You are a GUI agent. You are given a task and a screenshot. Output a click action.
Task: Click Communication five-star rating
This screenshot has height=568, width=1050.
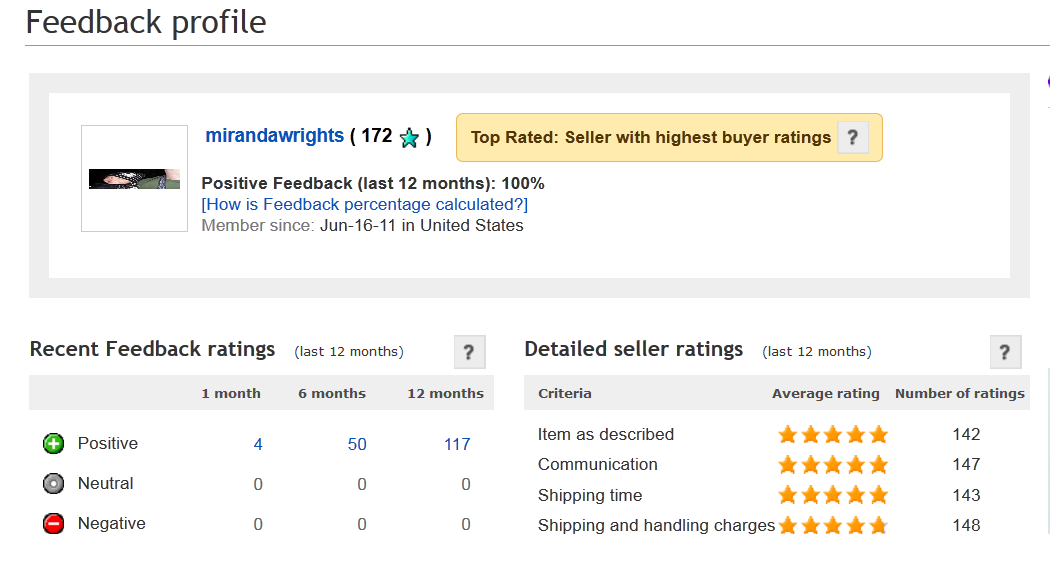coord(833,464)
